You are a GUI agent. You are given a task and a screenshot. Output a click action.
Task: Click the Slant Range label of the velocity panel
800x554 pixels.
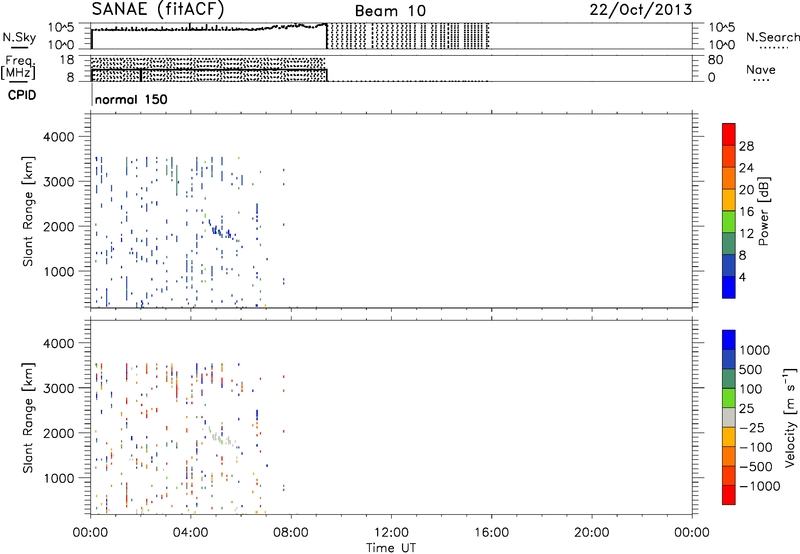click(x=28, y=417)
